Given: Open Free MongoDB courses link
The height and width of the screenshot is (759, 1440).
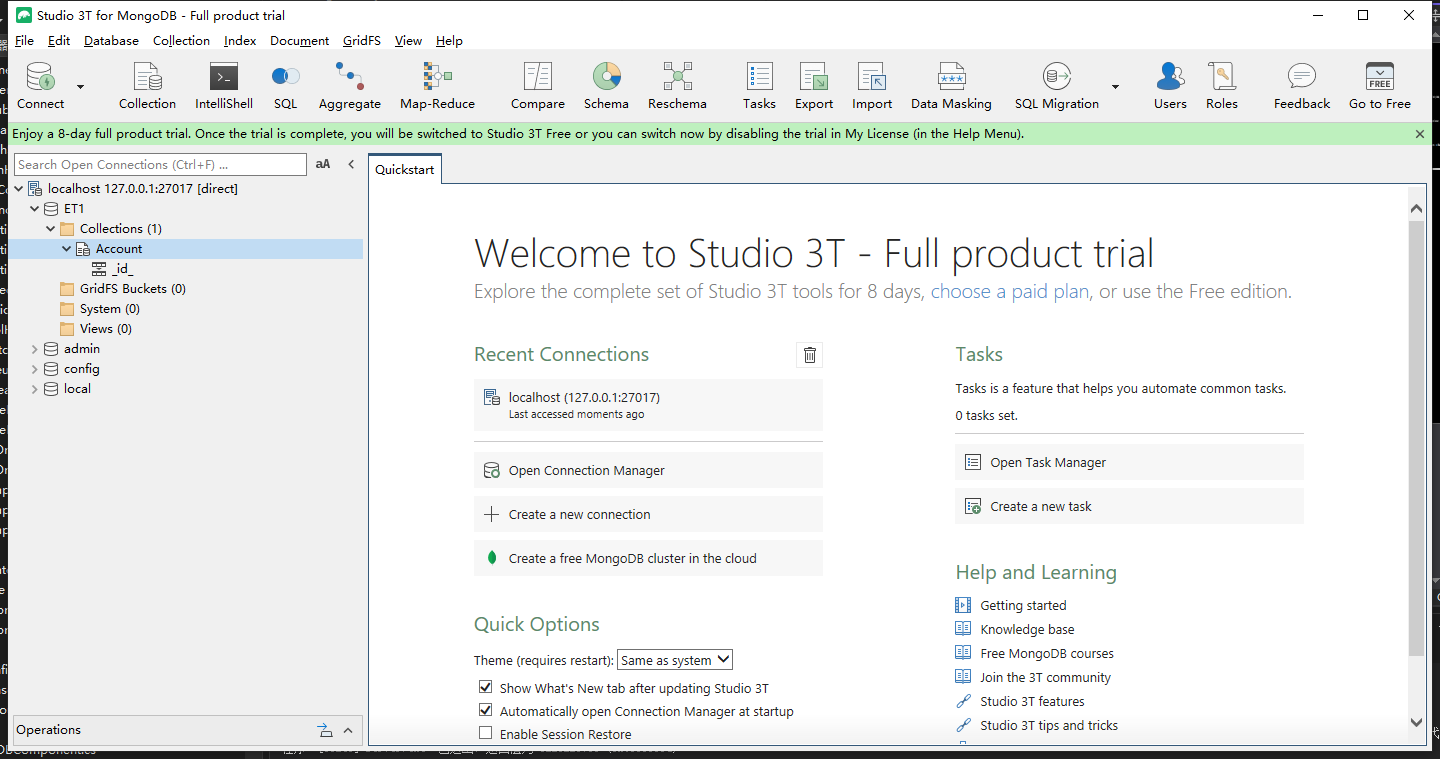Looking at the screenshot, I should pos(1046,653).
